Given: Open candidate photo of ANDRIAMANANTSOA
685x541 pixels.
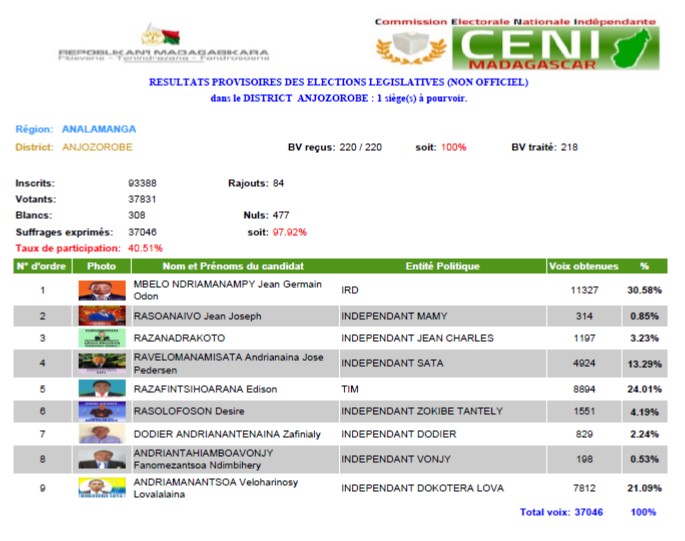Looking at the screenshot, I should 102,488.
